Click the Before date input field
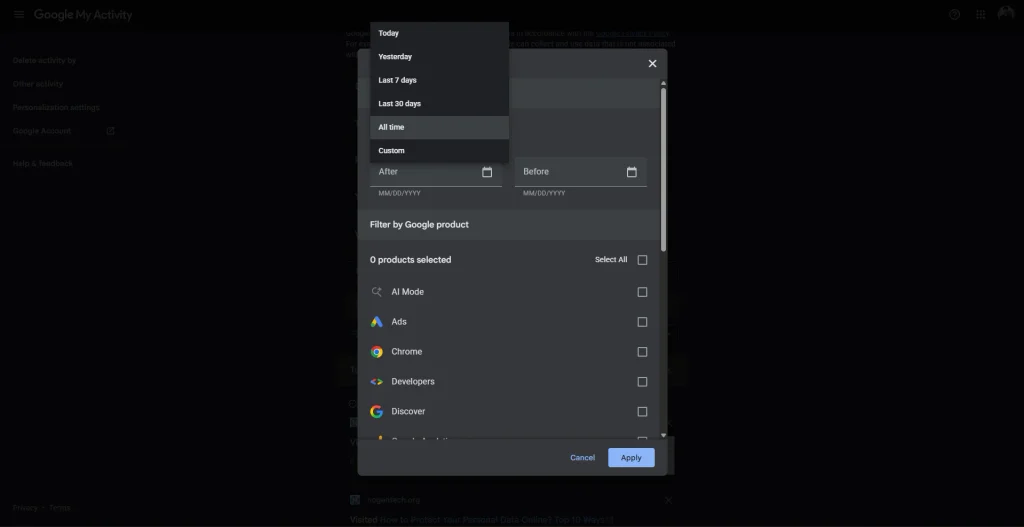 (x=581, y=172)
